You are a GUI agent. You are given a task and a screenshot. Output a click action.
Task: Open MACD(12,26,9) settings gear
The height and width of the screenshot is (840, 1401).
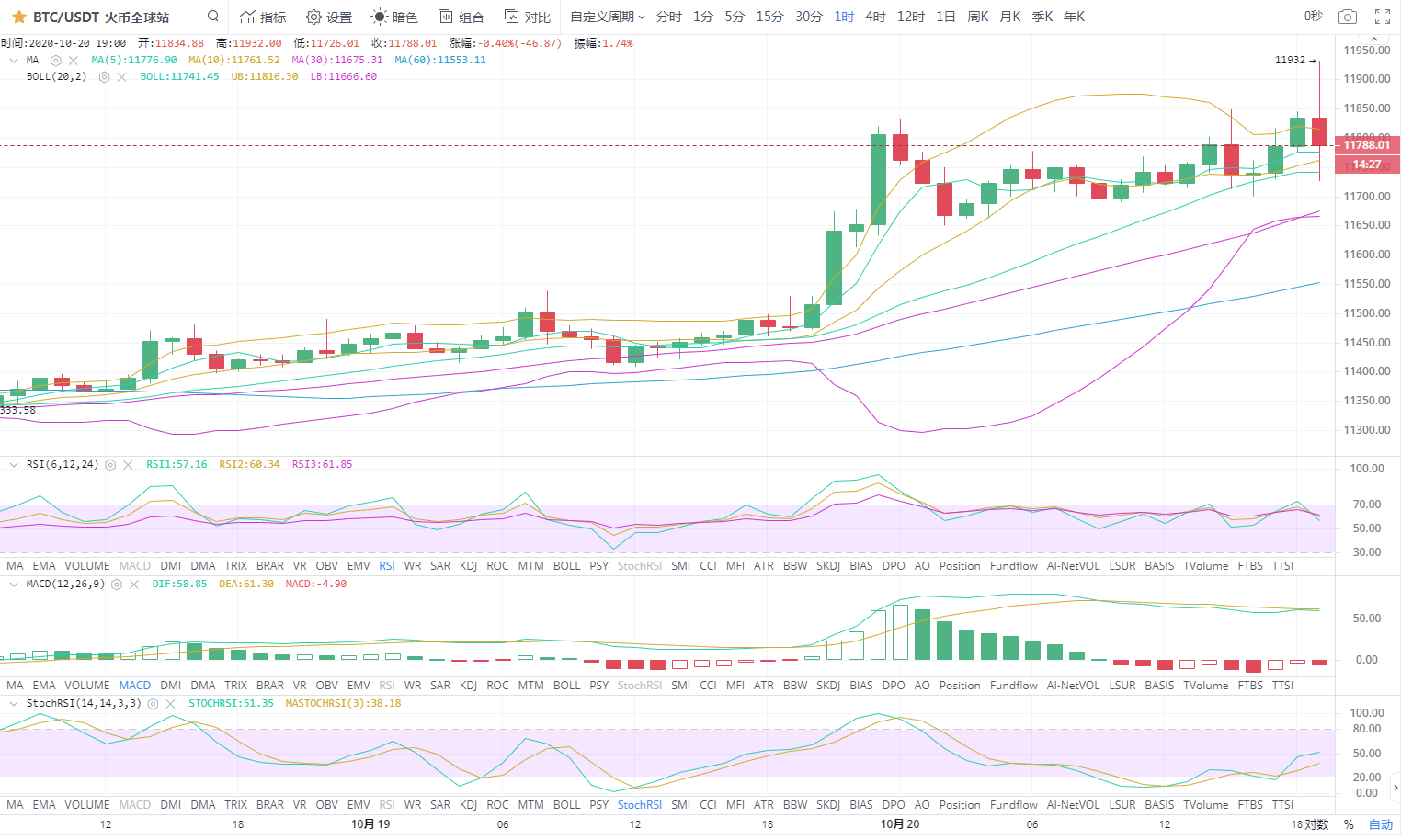tap(117, 585)
